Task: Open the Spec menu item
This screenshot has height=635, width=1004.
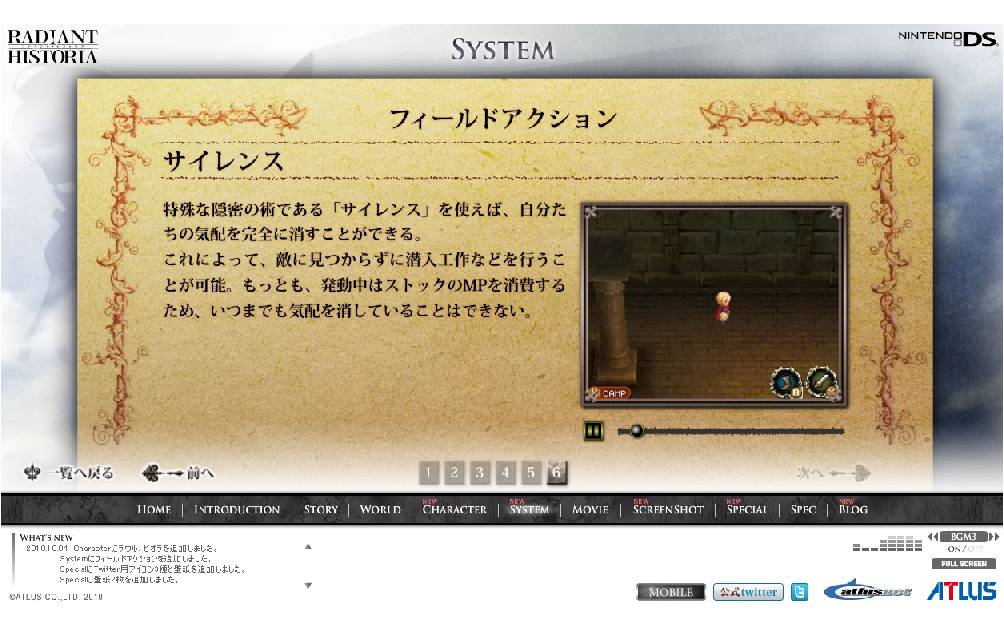Action: coord(804,510)
